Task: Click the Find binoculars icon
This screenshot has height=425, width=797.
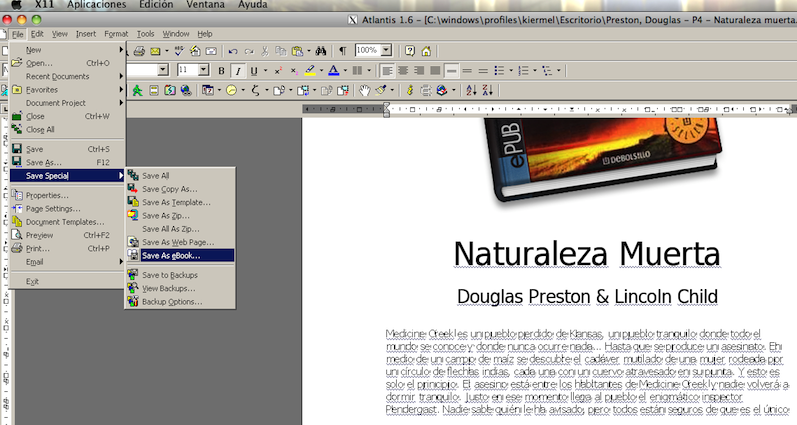Action: (321, 50)
